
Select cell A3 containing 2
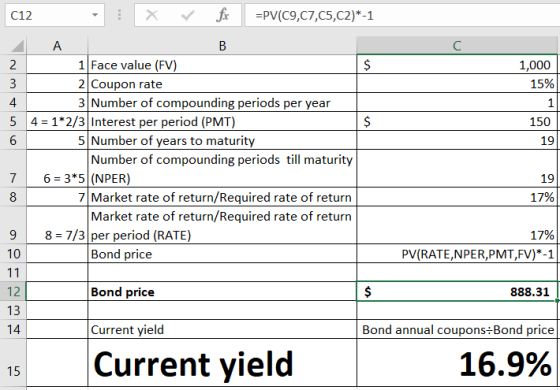tap(57, 84)
